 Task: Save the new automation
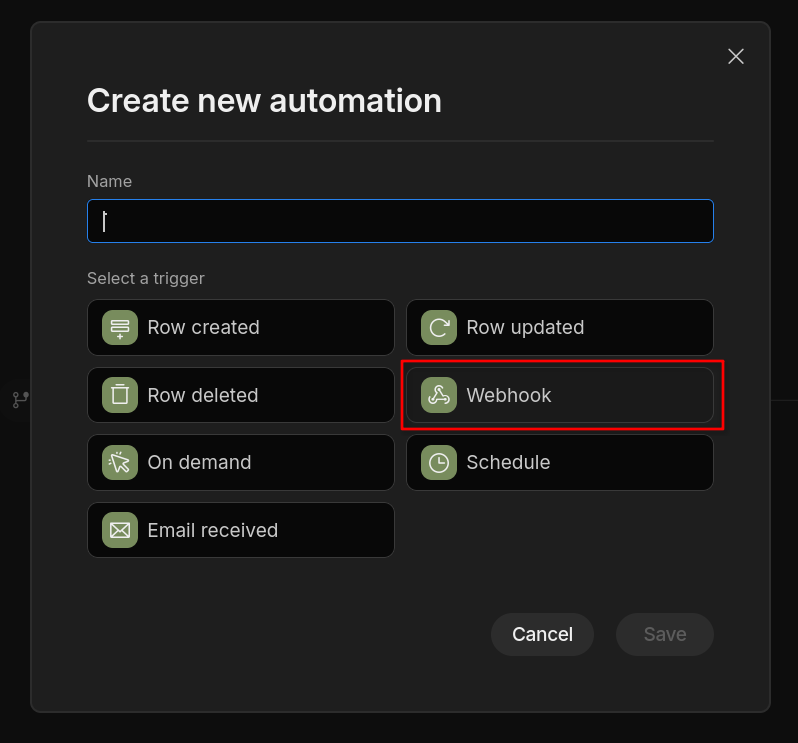[665, 634]
